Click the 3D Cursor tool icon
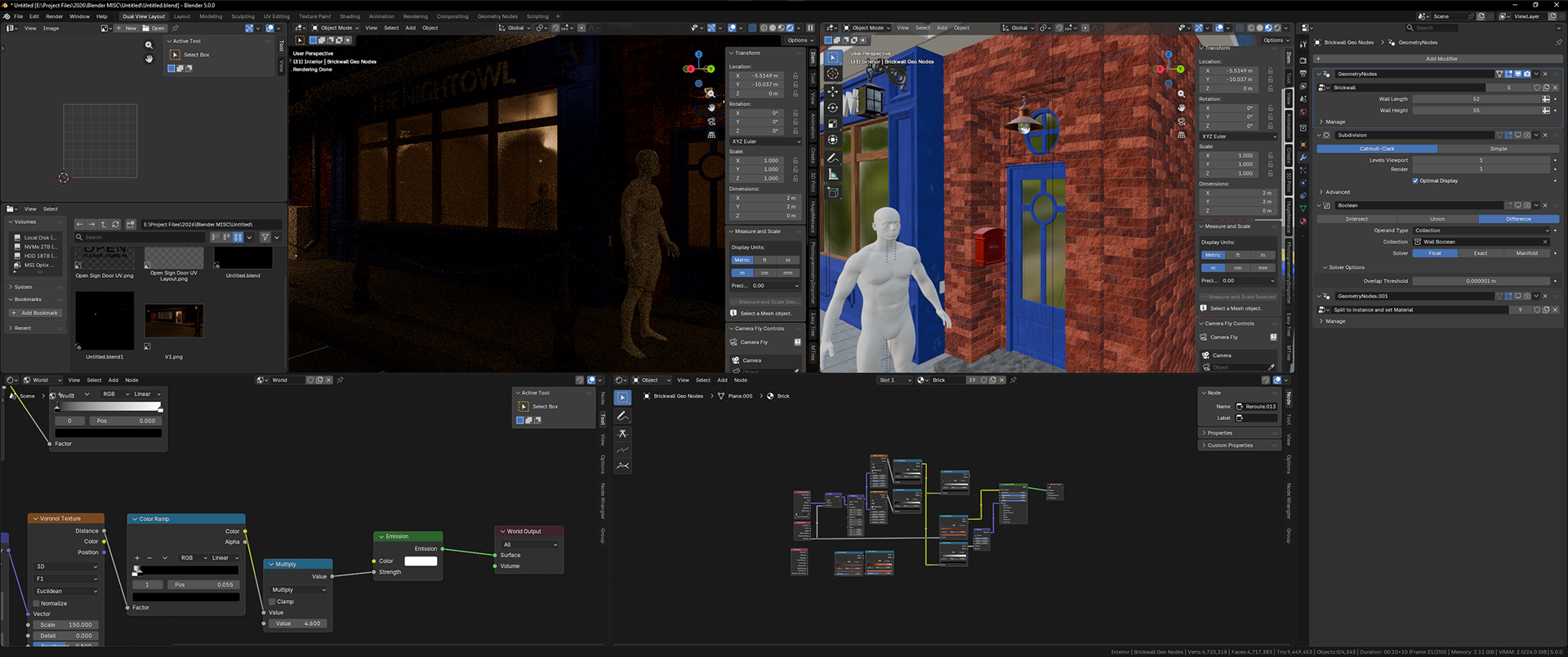 pyautogui.click(x=832, y=74)
